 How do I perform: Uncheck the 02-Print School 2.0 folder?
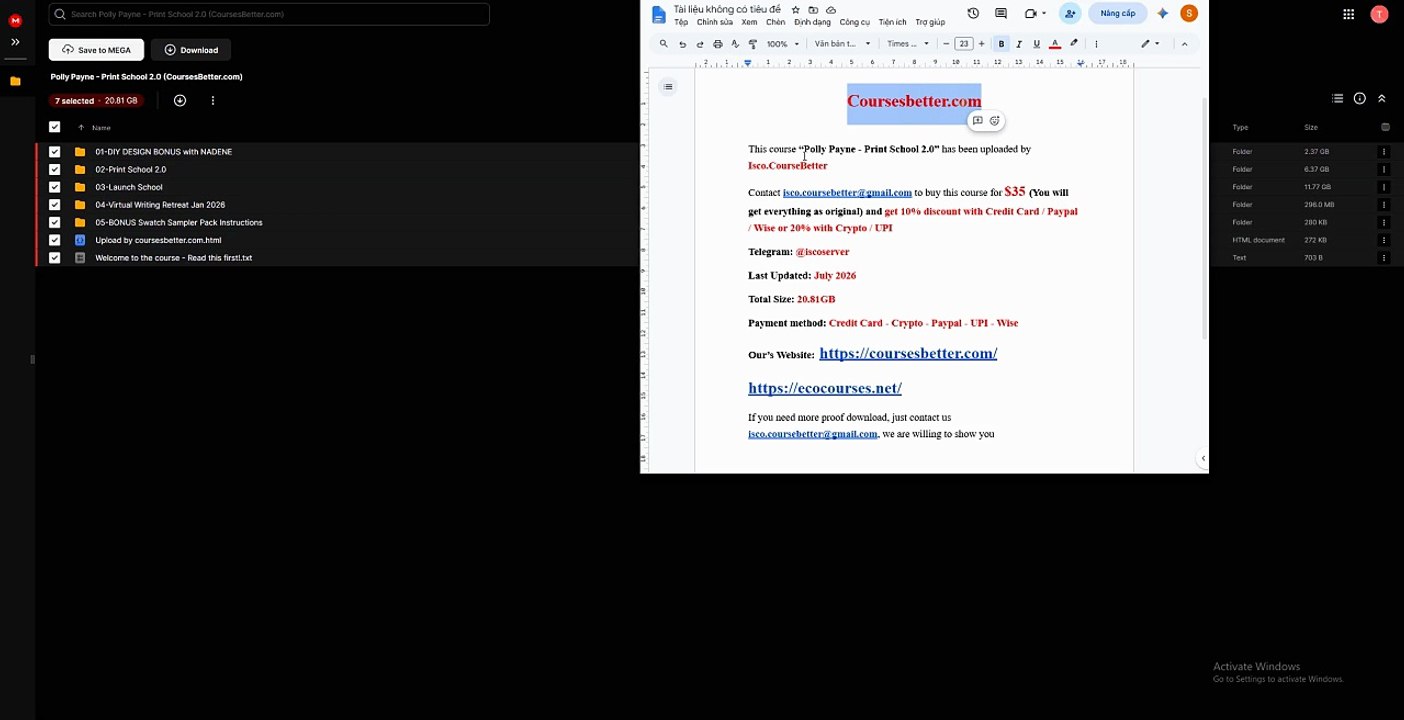coord(54,169)
